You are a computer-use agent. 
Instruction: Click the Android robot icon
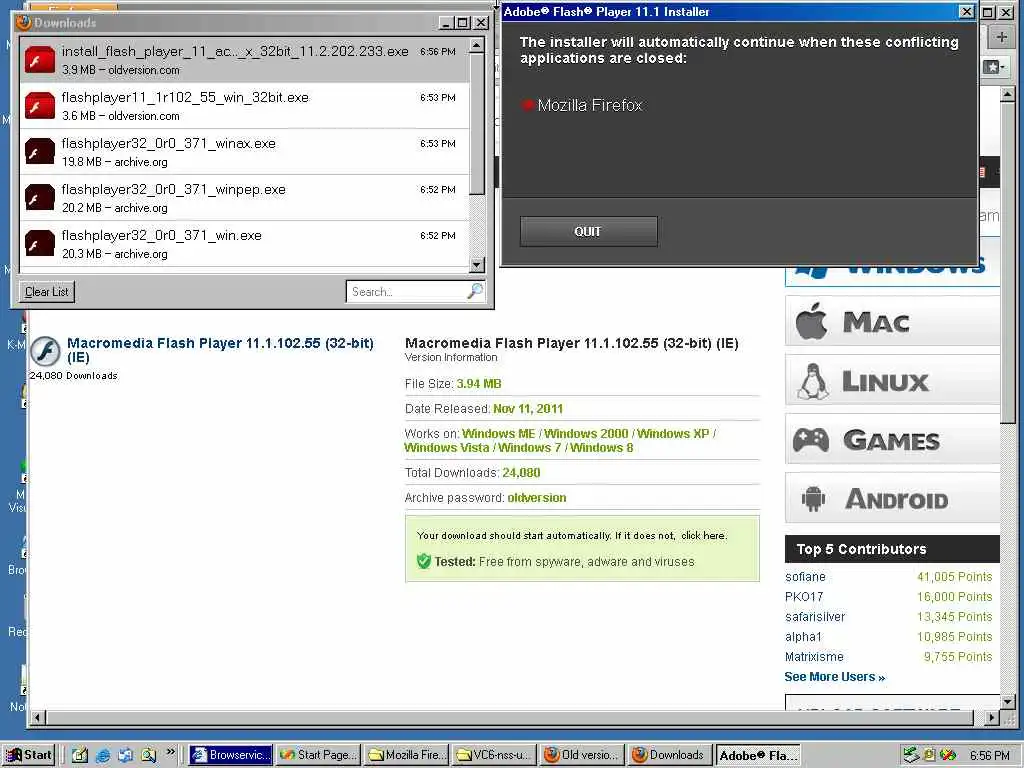(x=813, y=500)
